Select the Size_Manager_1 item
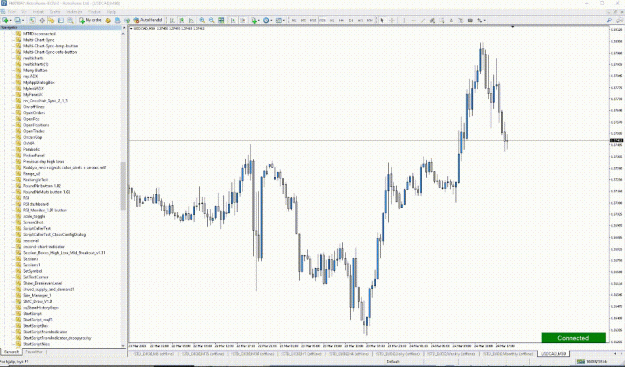Image resolution: width=625 pixels, height=367 pixels. [37, 295]
